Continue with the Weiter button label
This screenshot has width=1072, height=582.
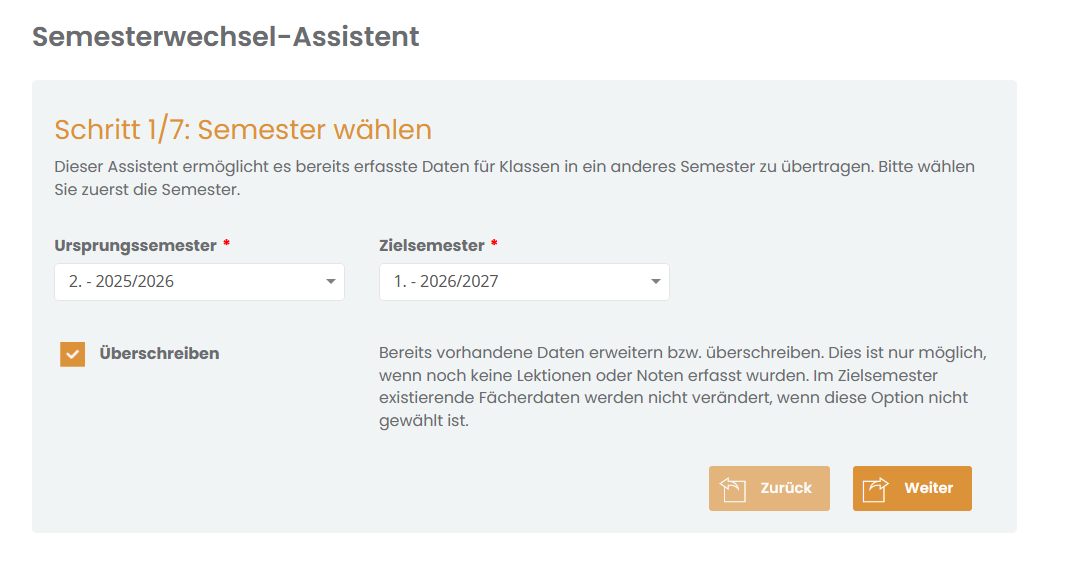928,488
